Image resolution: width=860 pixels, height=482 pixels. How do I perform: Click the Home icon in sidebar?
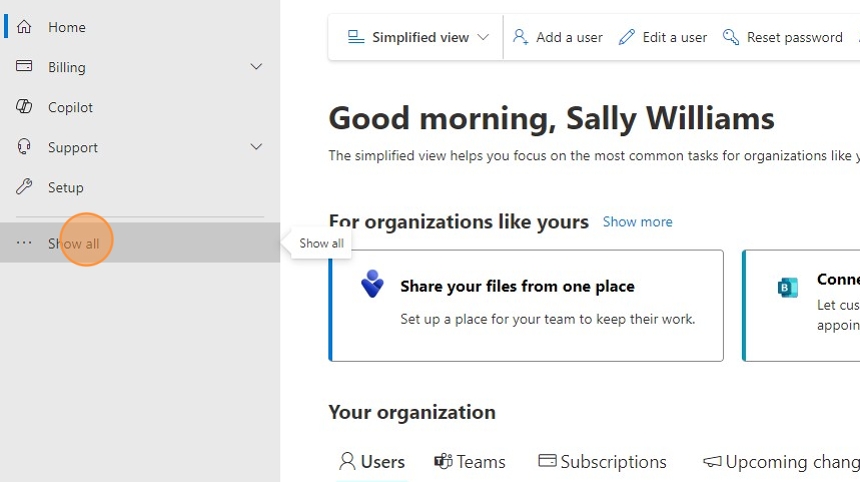click(25, 27)
